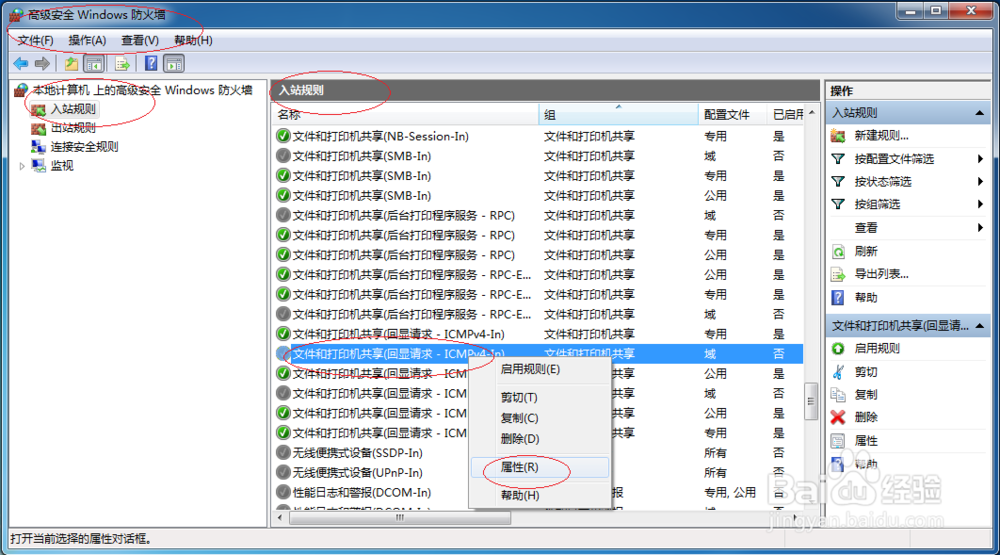Click the rules list scroll-up arrow
The width and height of the screenshot is (1000, 555).
pos(811,113)
